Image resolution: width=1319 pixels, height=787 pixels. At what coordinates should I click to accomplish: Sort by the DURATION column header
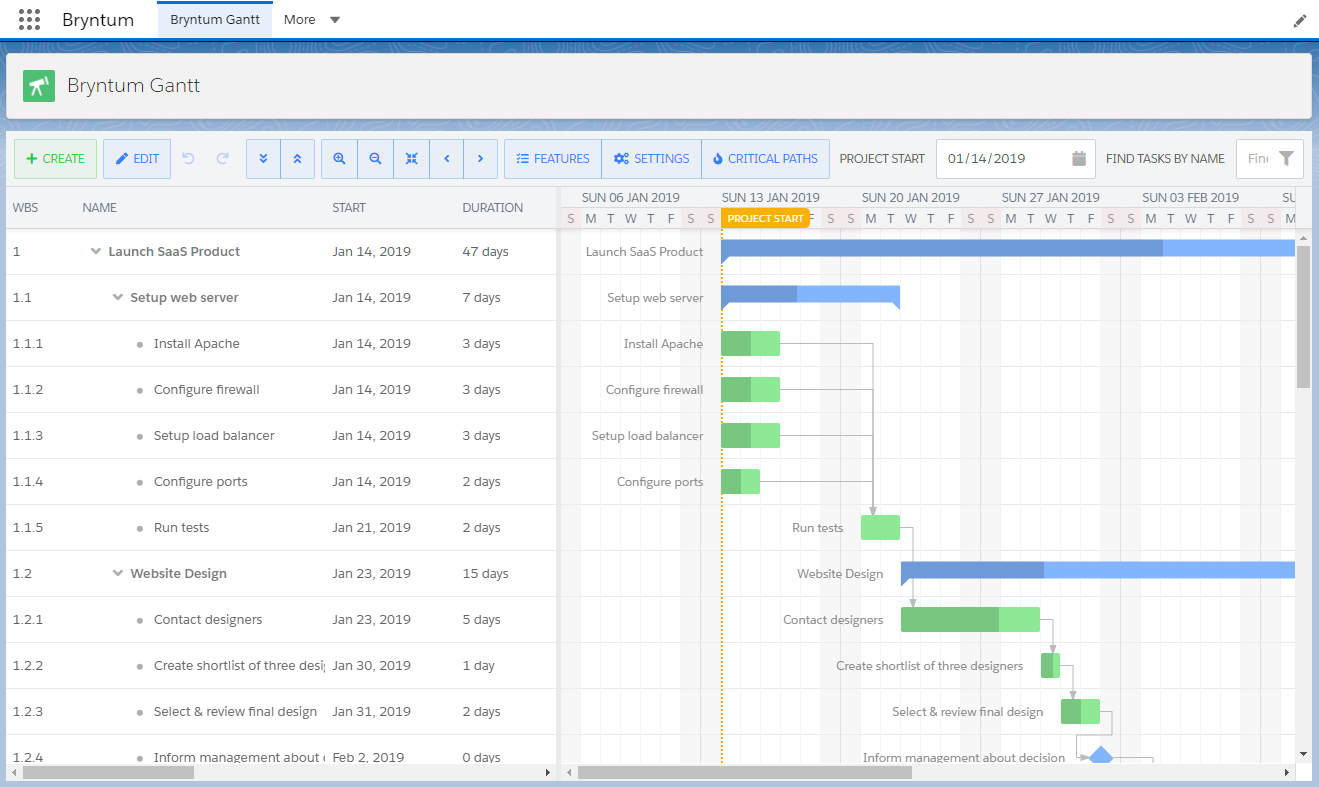click(505, 208)
